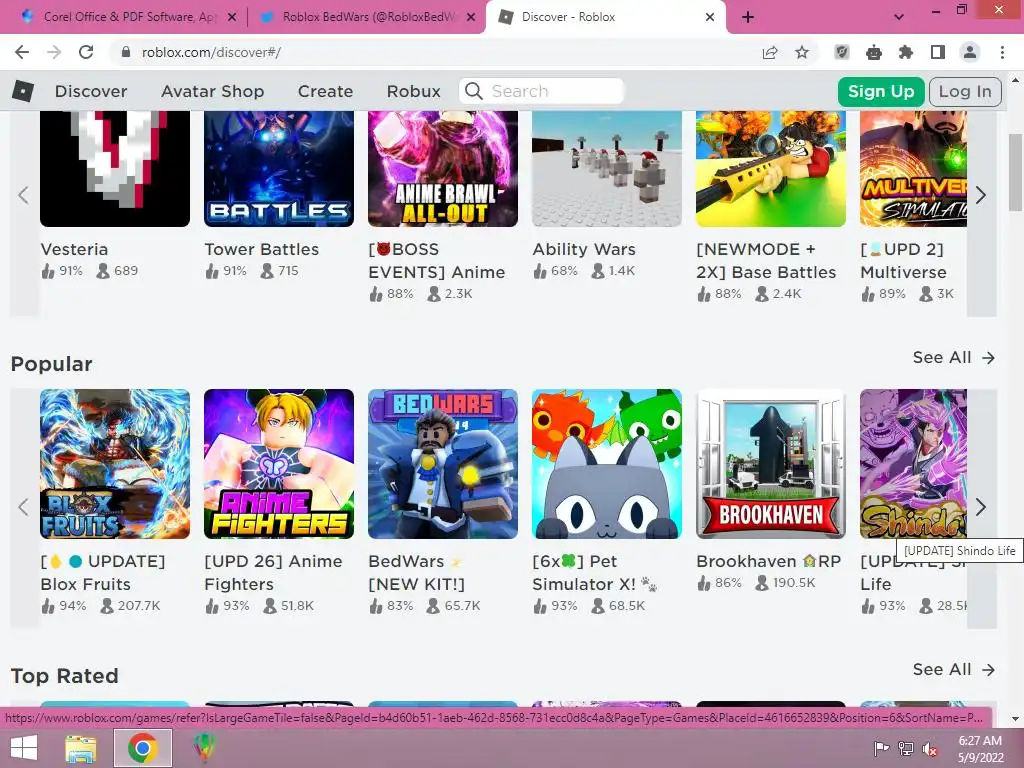Open the Create nav item
Viewport: 1024px width, 768px height.
pos(325,91)
